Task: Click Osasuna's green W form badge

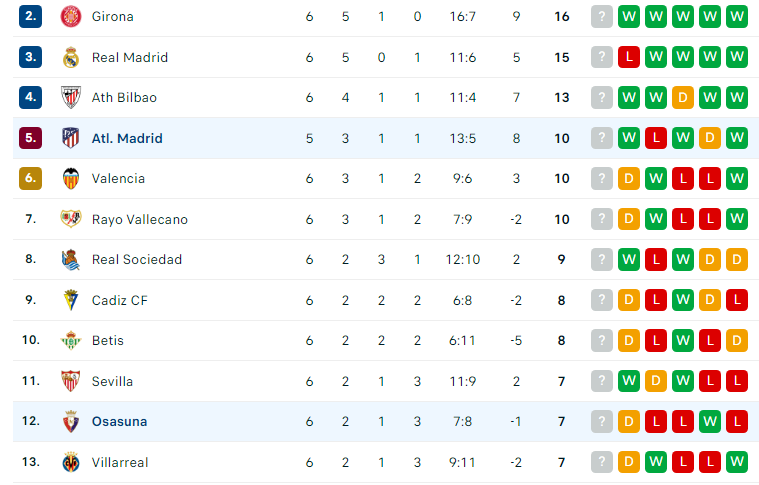Action: click(710, 422)
